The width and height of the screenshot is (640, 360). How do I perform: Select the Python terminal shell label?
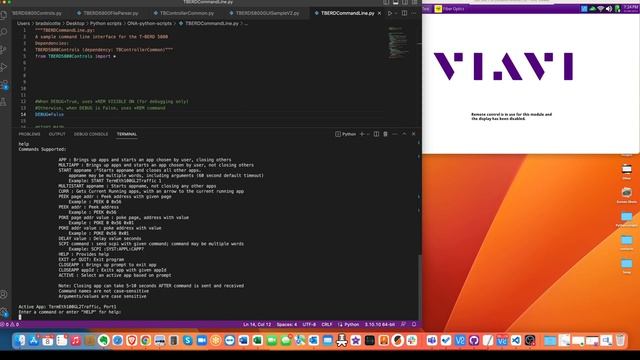click(x=346, y=134)
